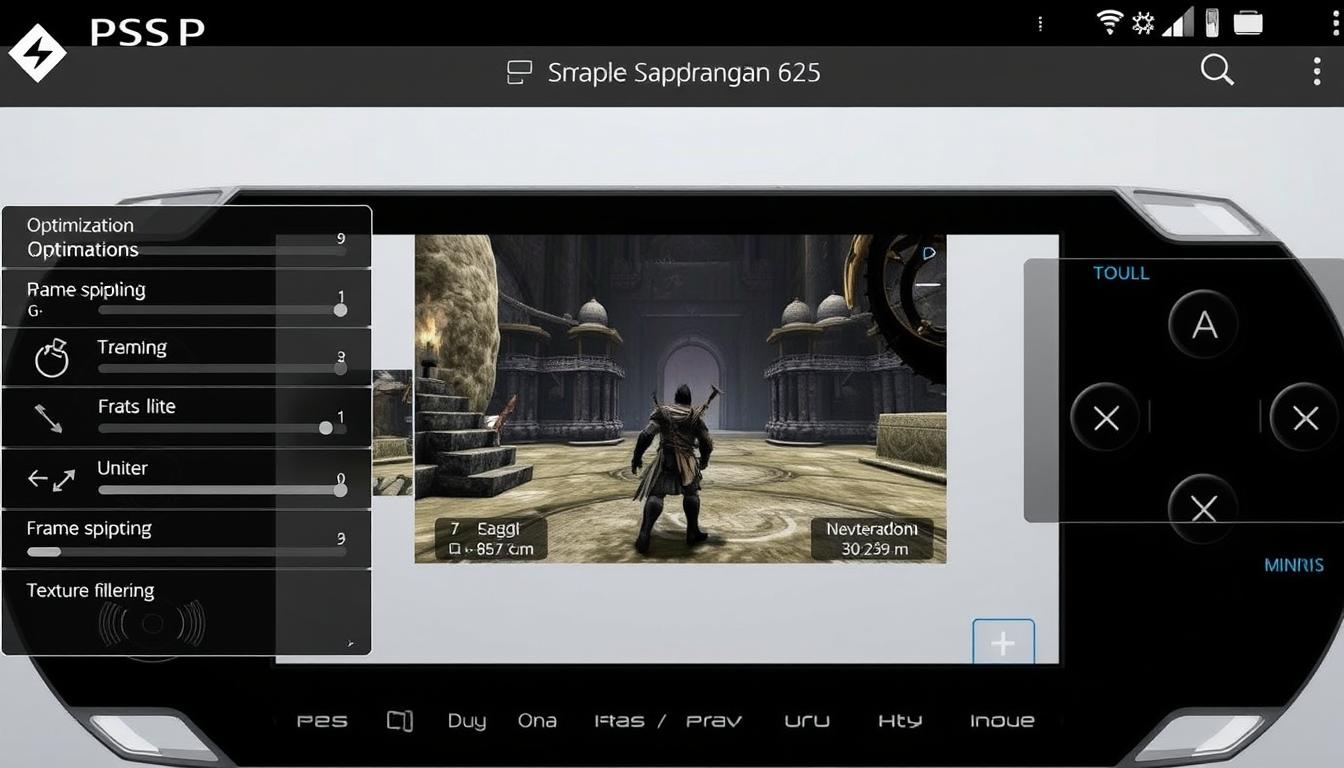
Task: Click the Rame spipling slider handle
Action: point(340,310)
